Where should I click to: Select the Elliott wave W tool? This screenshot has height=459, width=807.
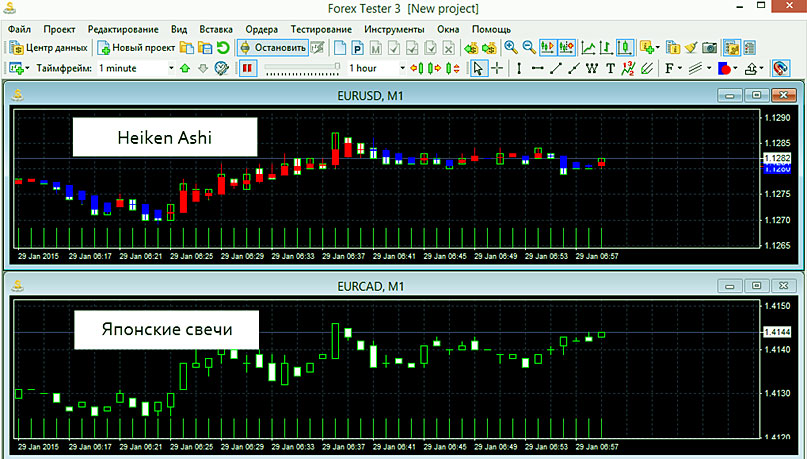click(593, 68)
